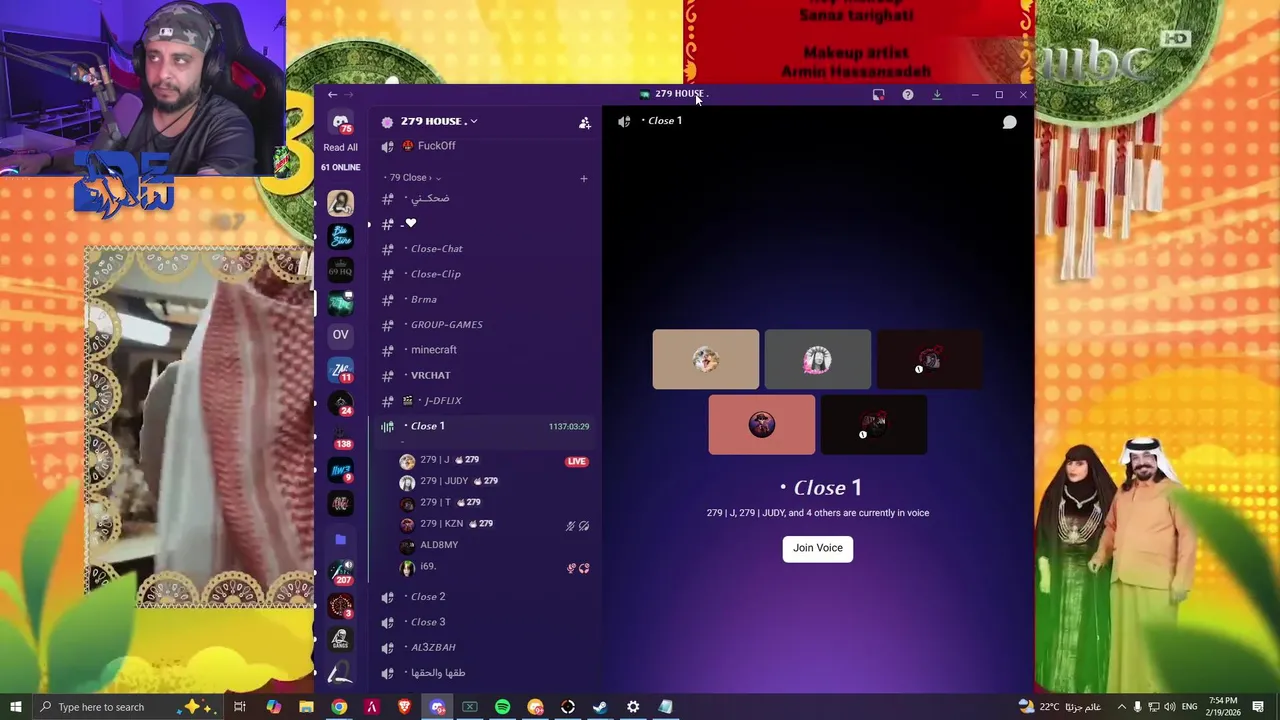Open Discord direct messages home icon

pyautogui.click(x=341, y=123)
